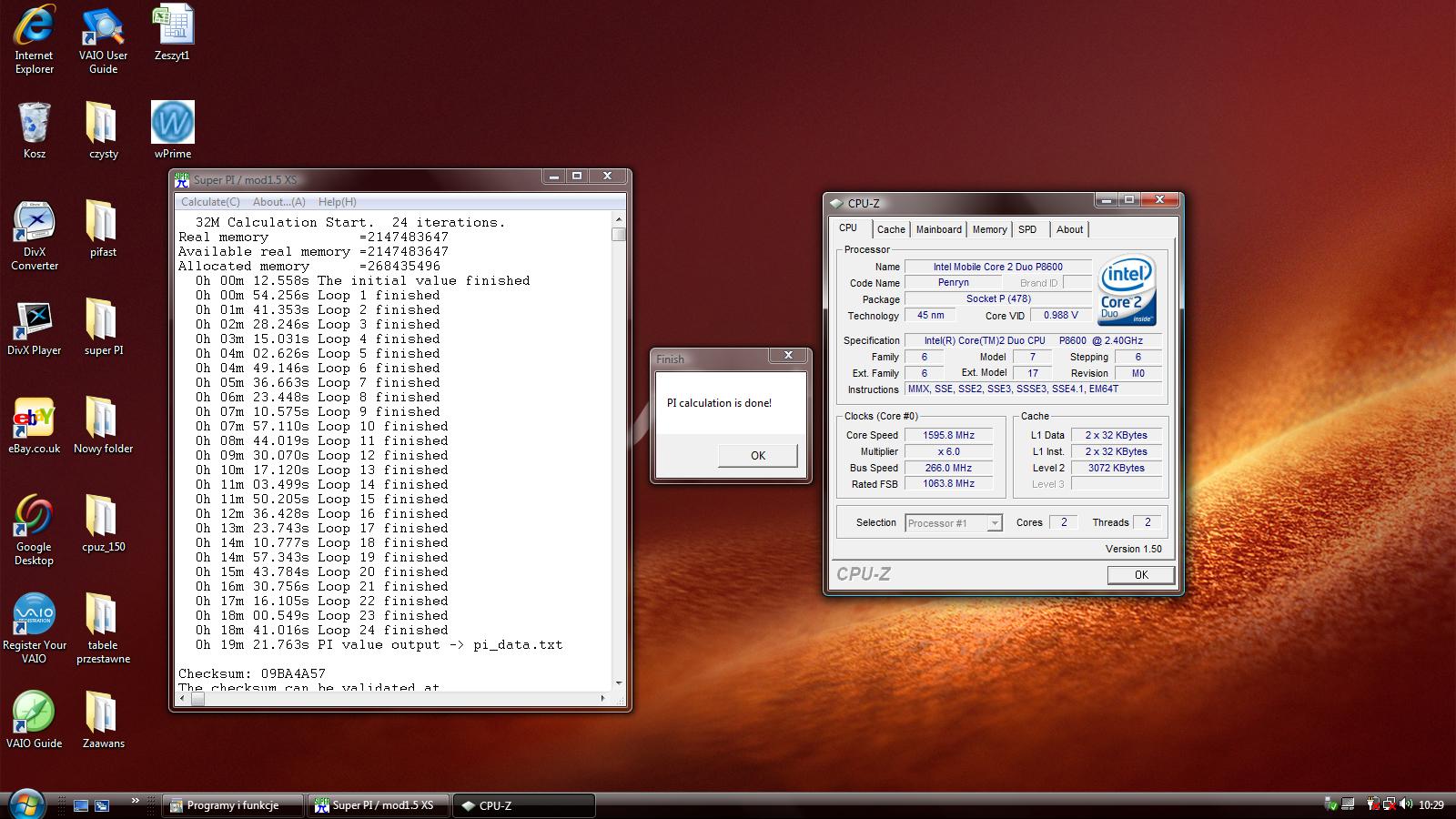Select the czysty folder on desktop

tap(103, 130)
